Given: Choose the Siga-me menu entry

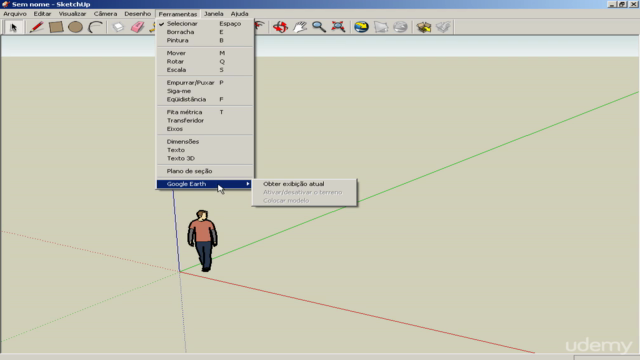Looking at the screenshot, I should 205,91.
